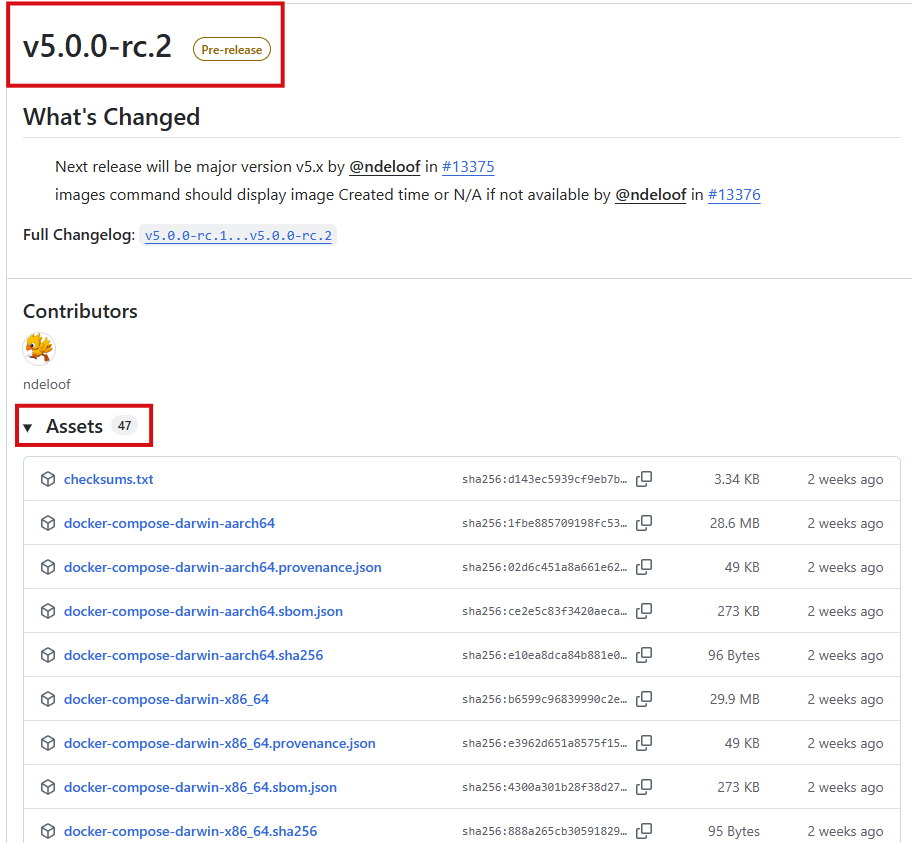Click the package icon beside docker-compose-darwin-x86_64.provenance.json
This screenshot has width=912, height=843.
48,743
